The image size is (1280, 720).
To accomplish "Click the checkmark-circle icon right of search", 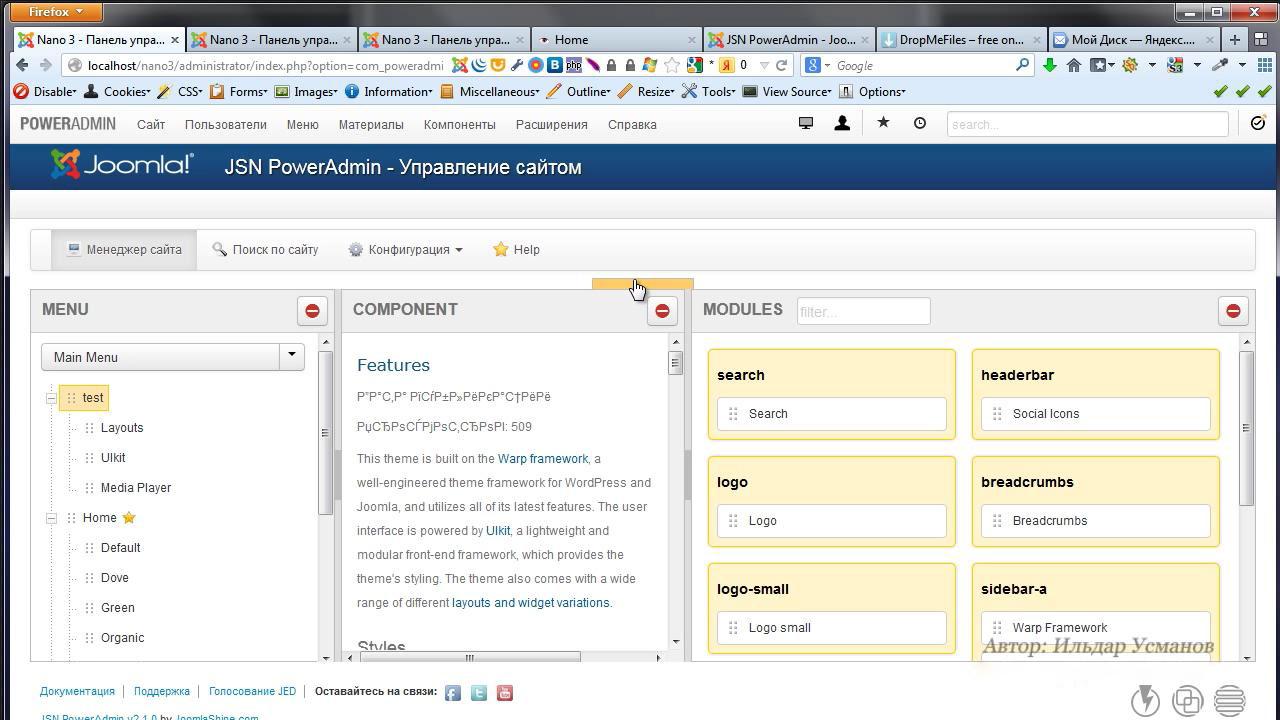I will 1259,123.
